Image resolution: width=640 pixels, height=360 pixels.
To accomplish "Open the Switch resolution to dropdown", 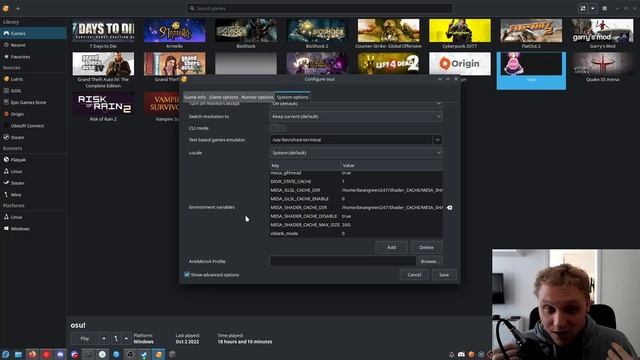I will pyautogui.click(x=356, y=116).
